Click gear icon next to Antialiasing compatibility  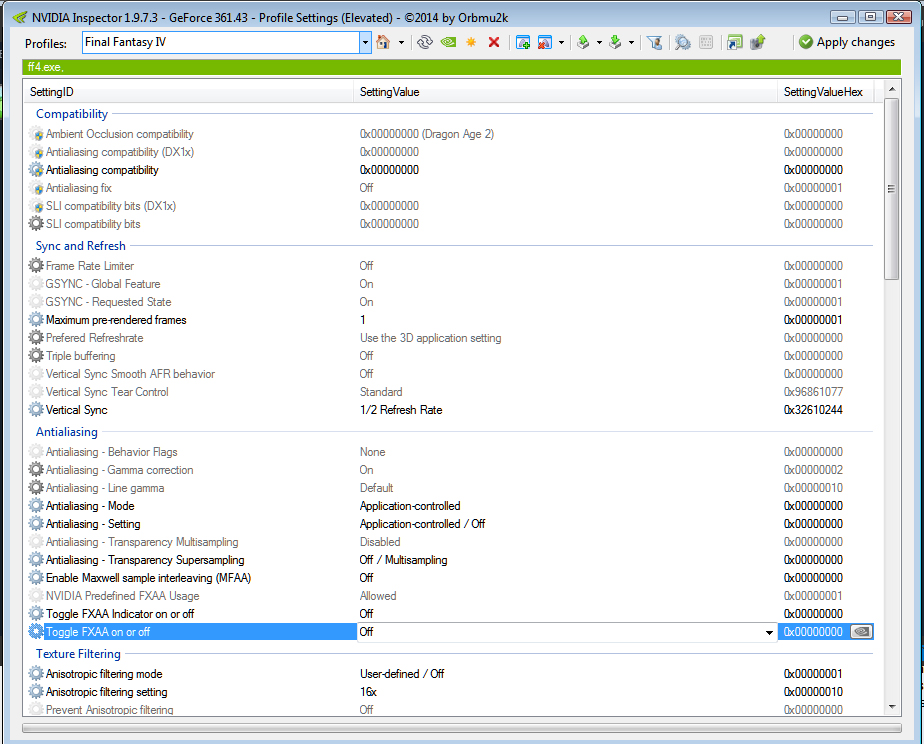point(36,170)
